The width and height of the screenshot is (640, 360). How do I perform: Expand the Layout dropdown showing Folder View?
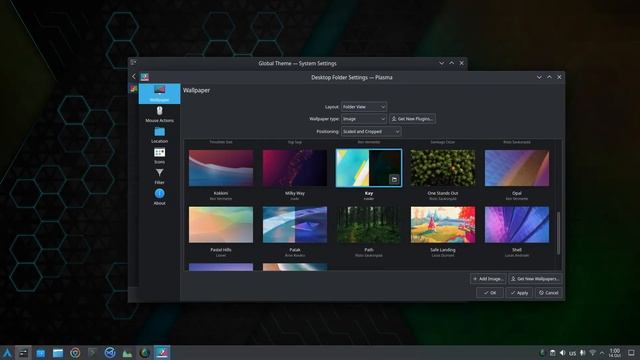click(x=364, y=107)
